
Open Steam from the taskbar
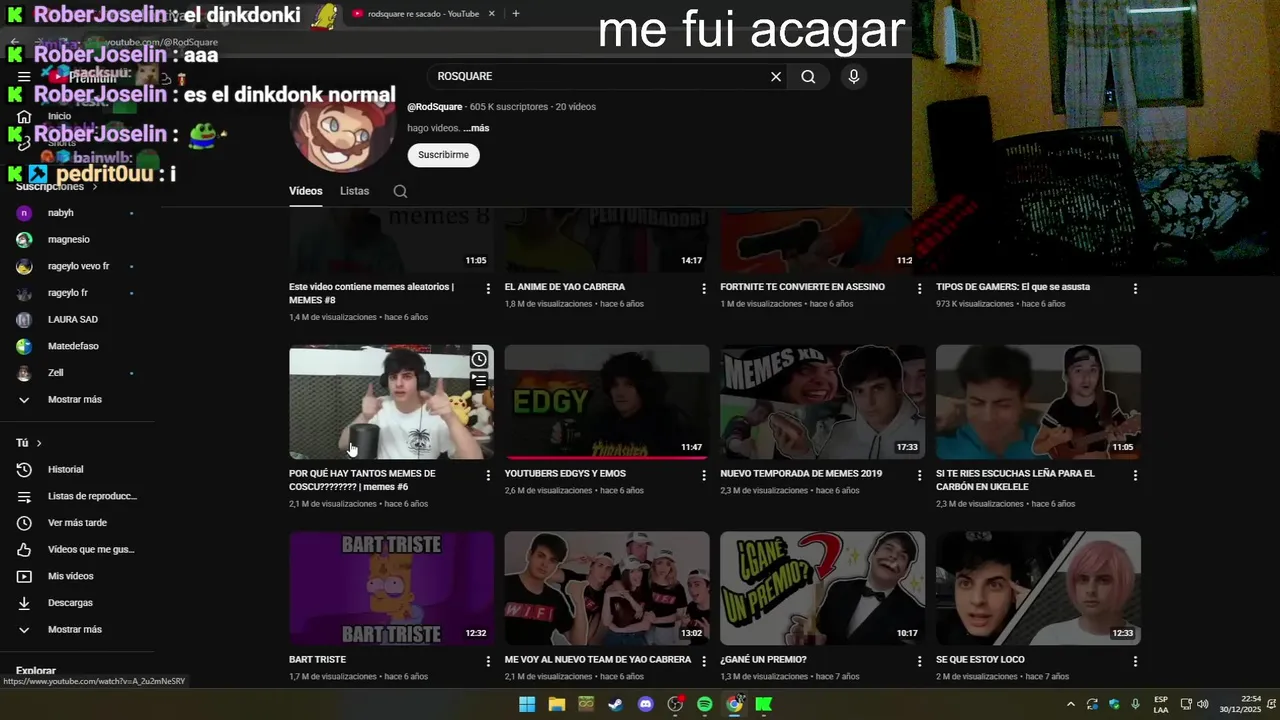[615, 704]
